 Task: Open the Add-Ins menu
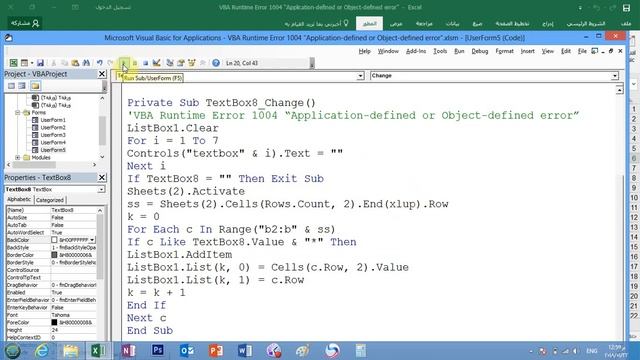click(x=416, y=51)
